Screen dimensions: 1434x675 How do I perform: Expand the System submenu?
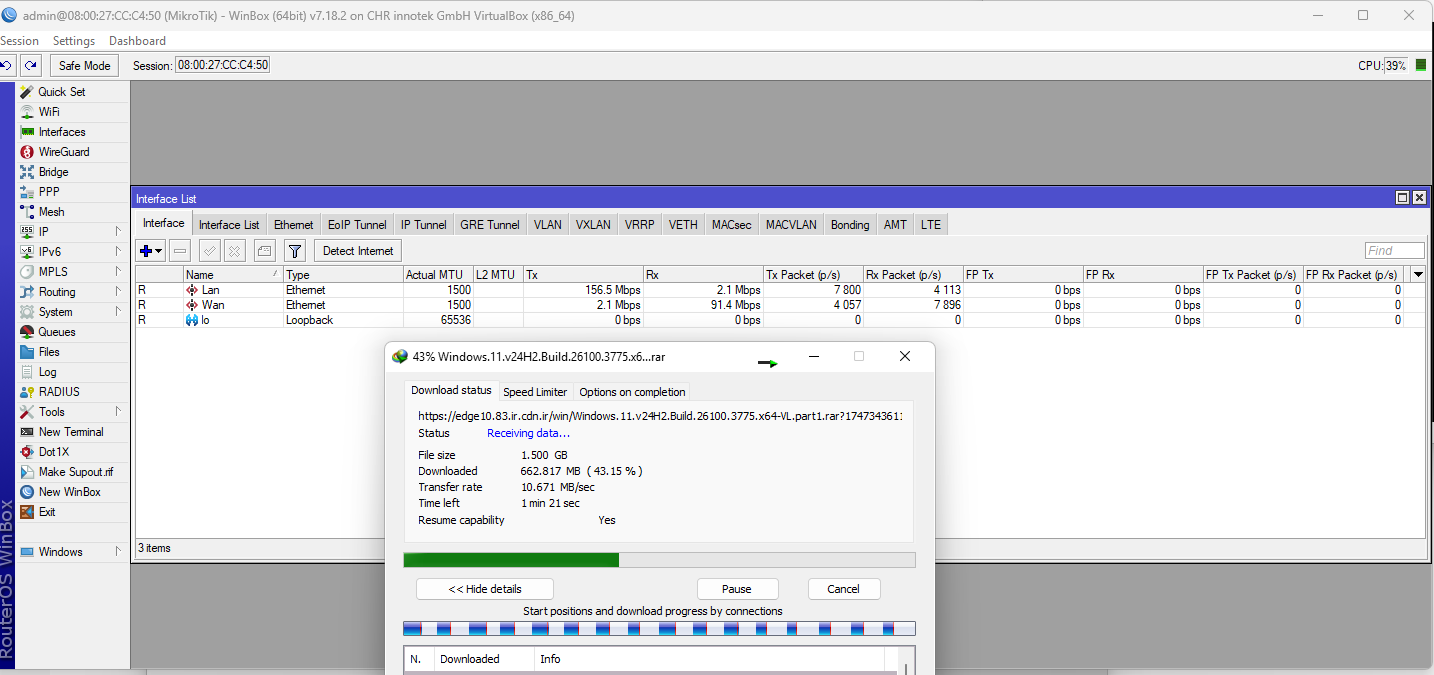(x=118, y=311)
